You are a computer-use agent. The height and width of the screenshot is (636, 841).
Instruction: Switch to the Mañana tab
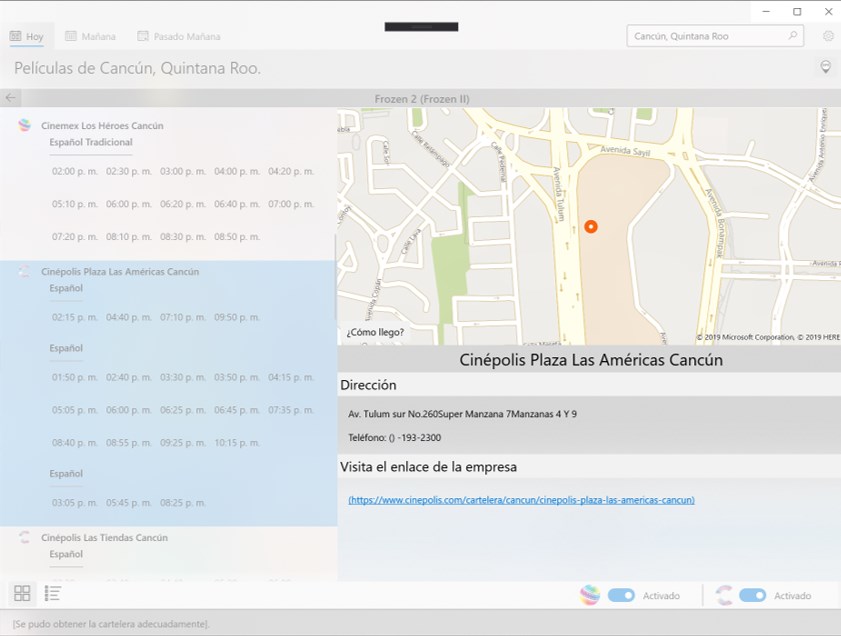click(90, 36)
